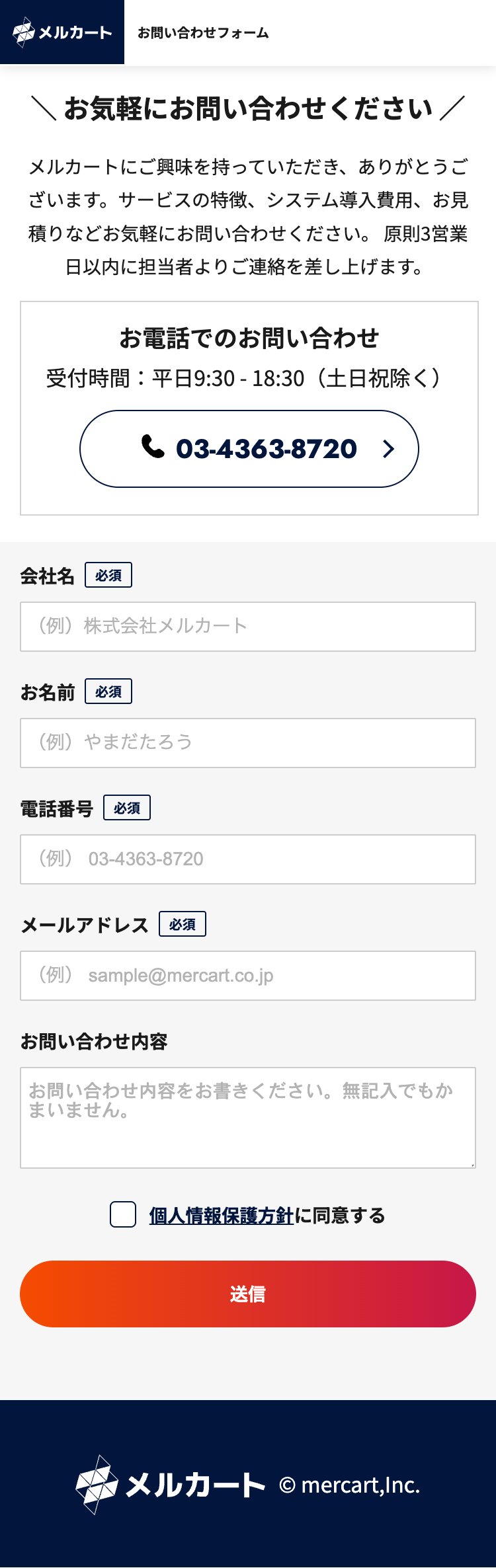496x1568 pixels.
Task: Click the diagonal slash decoration left of the heading
Action: [x=42, y=109]
